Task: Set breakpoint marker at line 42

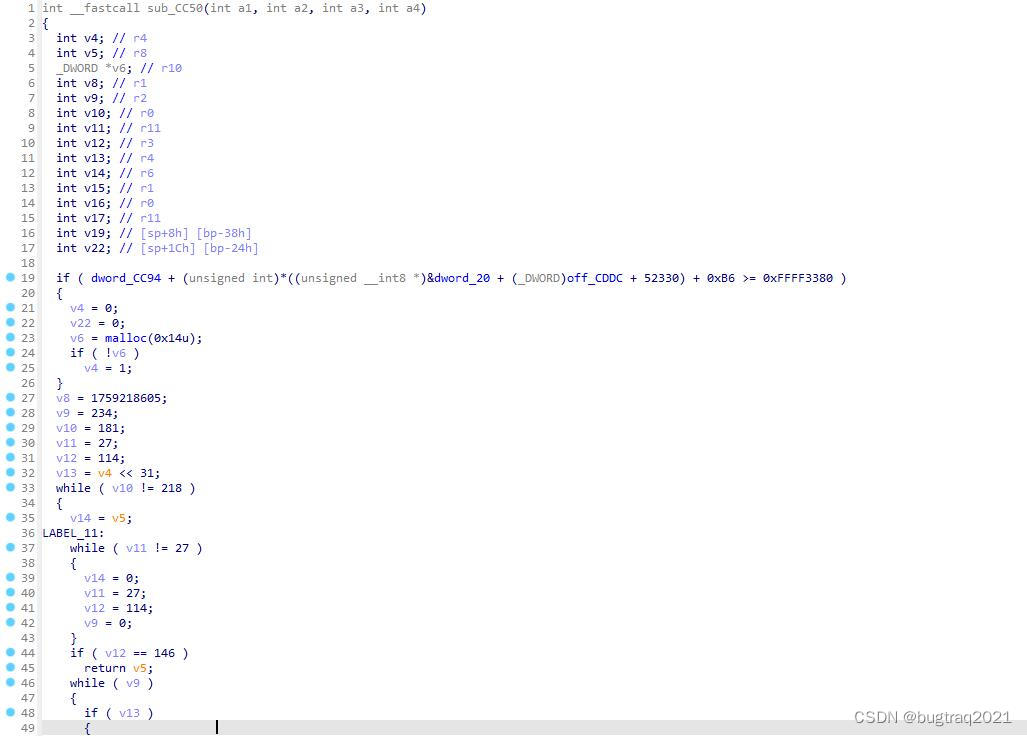Action: [x=10, y=623]
